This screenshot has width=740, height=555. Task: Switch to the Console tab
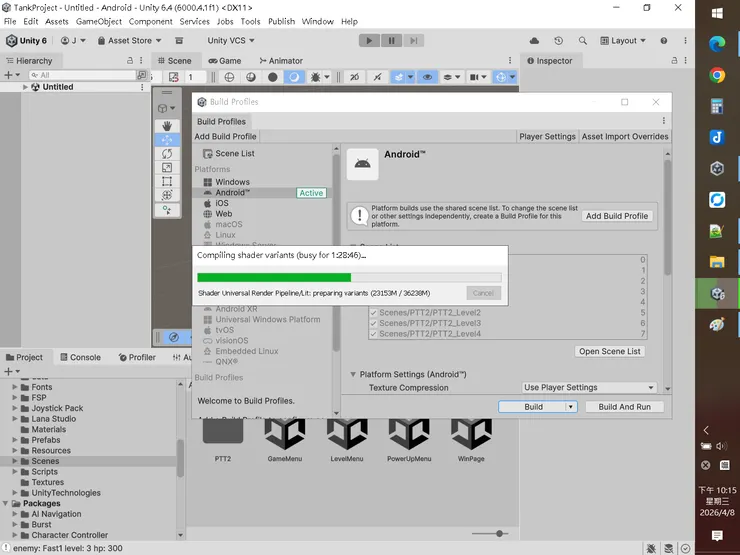[x=81, y=357]
